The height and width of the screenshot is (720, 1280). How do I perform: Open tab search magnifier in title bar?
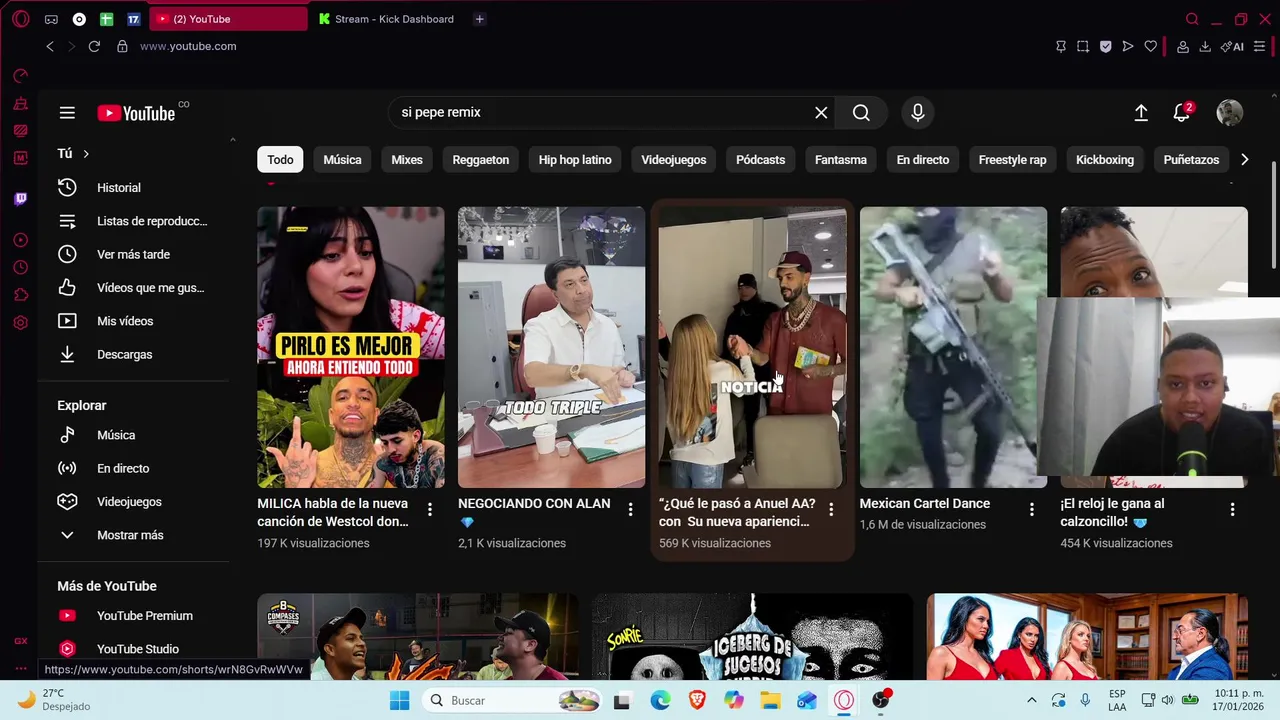coord(1192,19)
